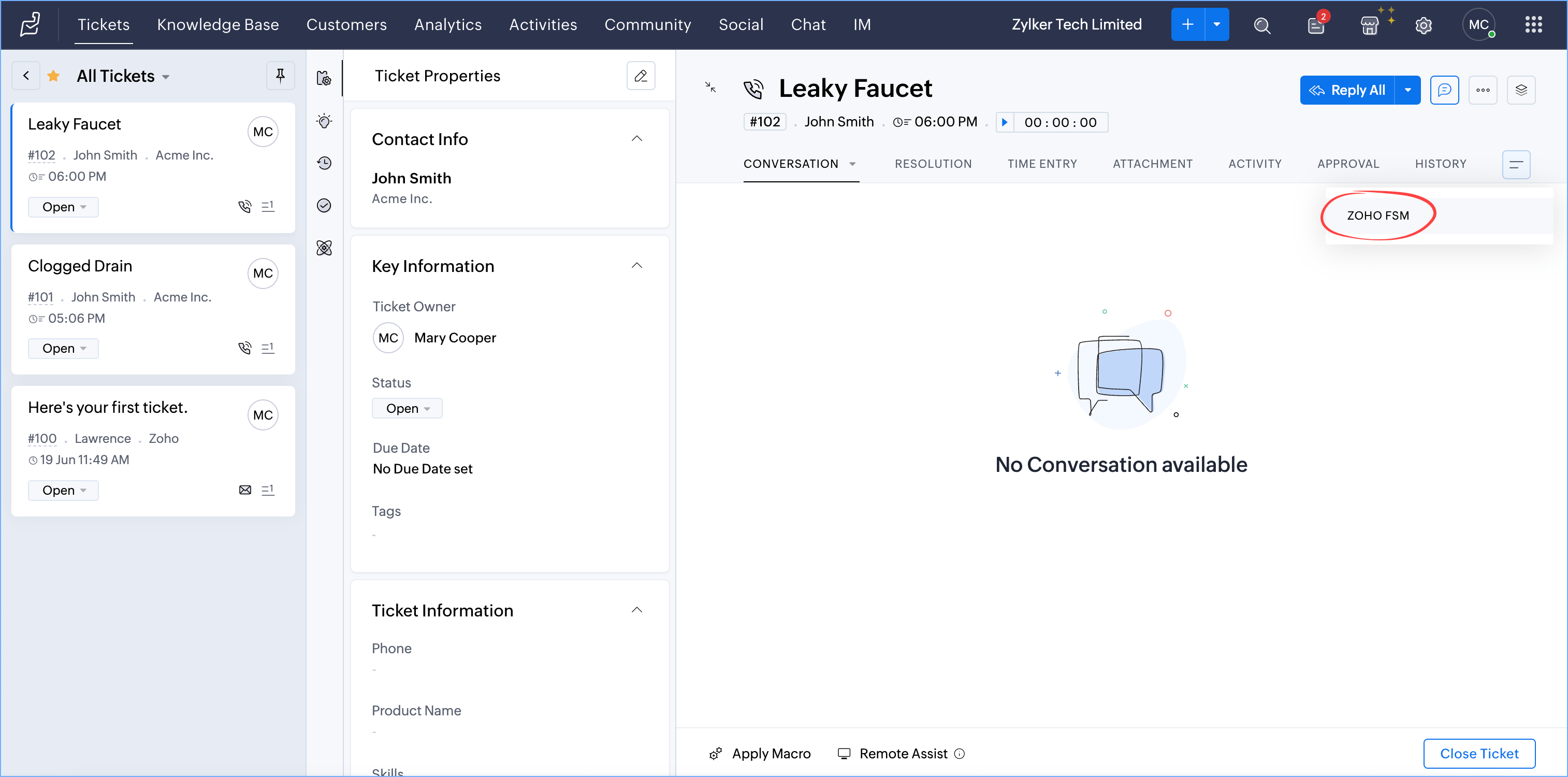Click the search magnifier icon in header
Viewport: 1568px width, 777px height.
(1262, 25)
